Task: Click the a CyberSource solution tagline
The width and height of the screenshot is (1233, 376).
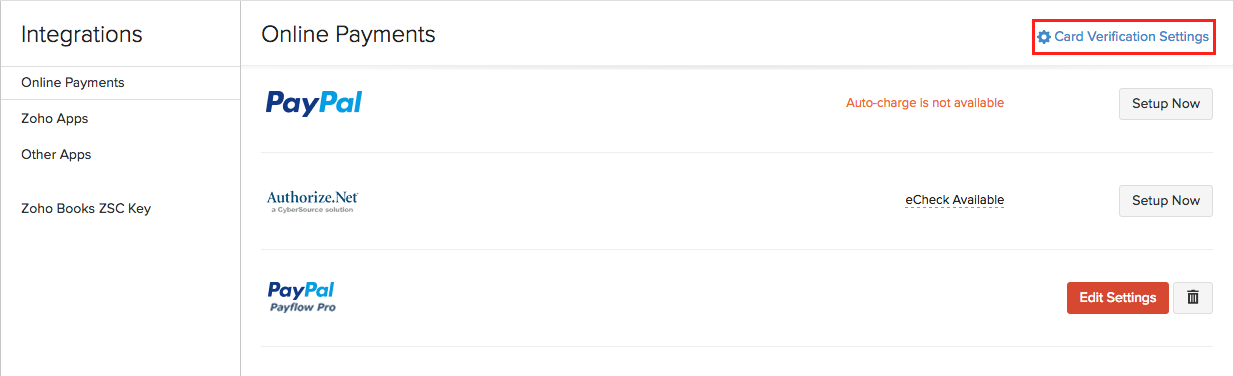Action: 312,210
